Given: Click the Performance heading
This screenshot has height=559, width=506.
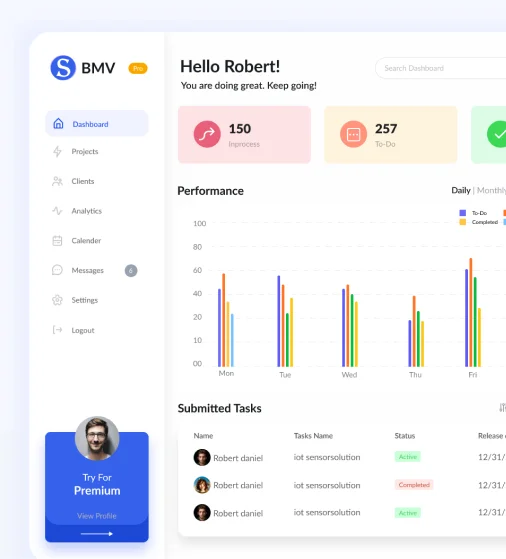Looking at the screenshot, I should 210,191.
